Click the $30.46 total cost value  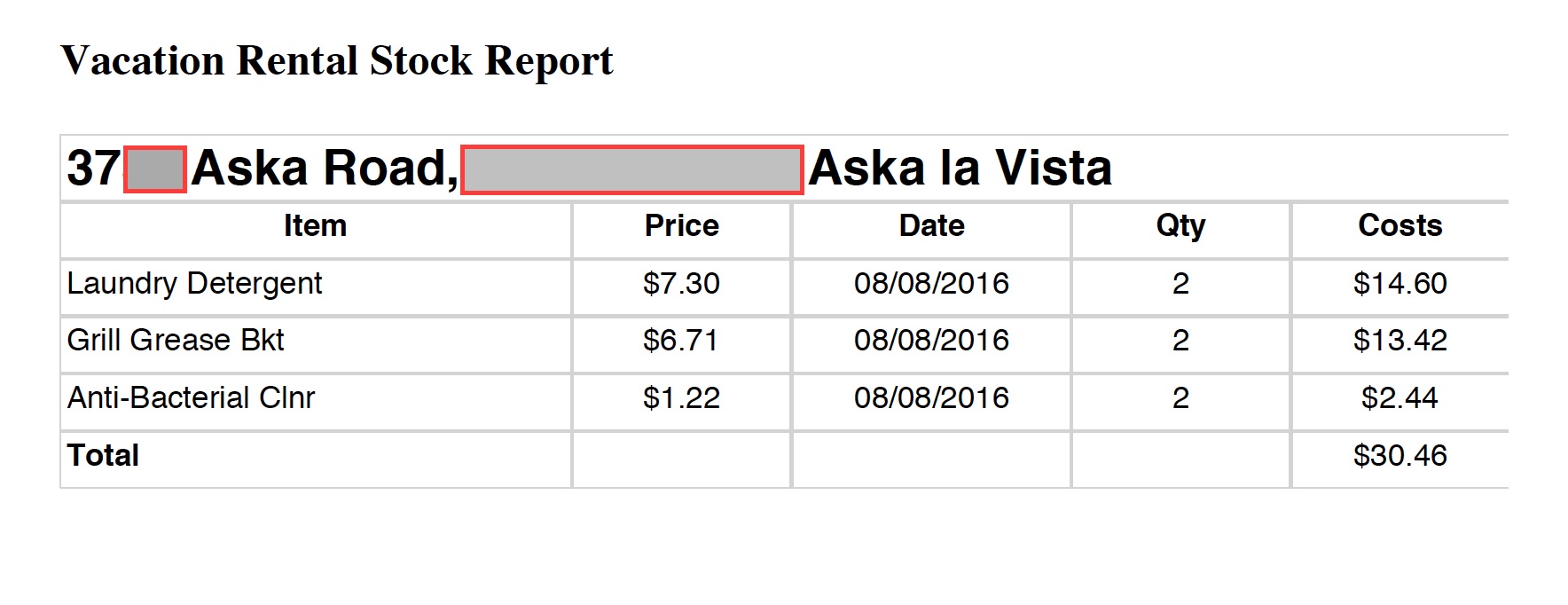click(x=1399, y=456)
